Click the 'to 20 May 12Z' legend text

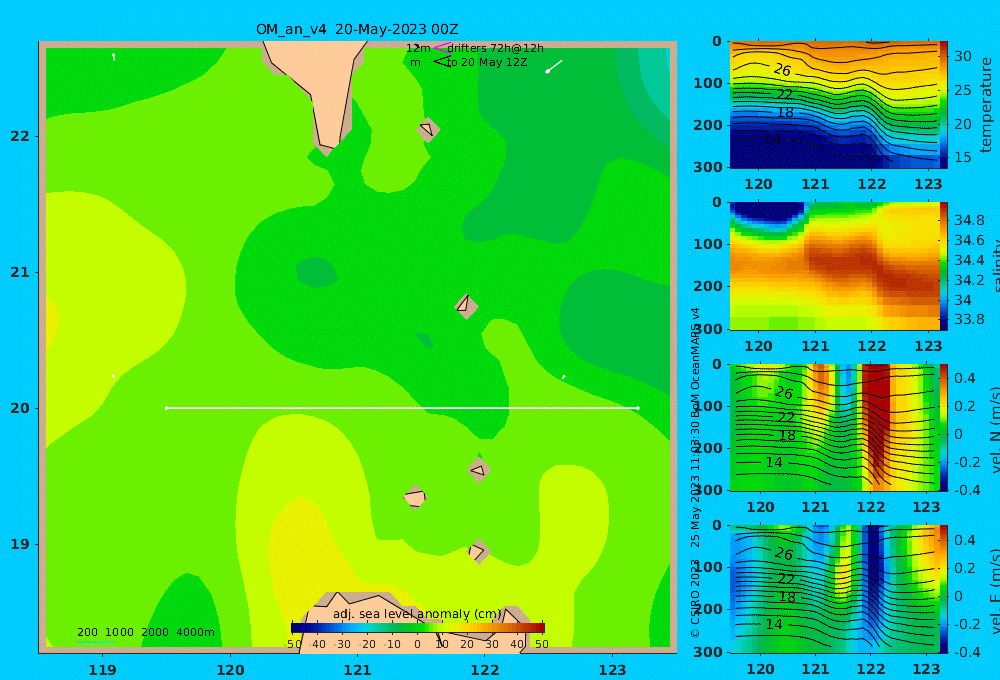click(487, 63)
